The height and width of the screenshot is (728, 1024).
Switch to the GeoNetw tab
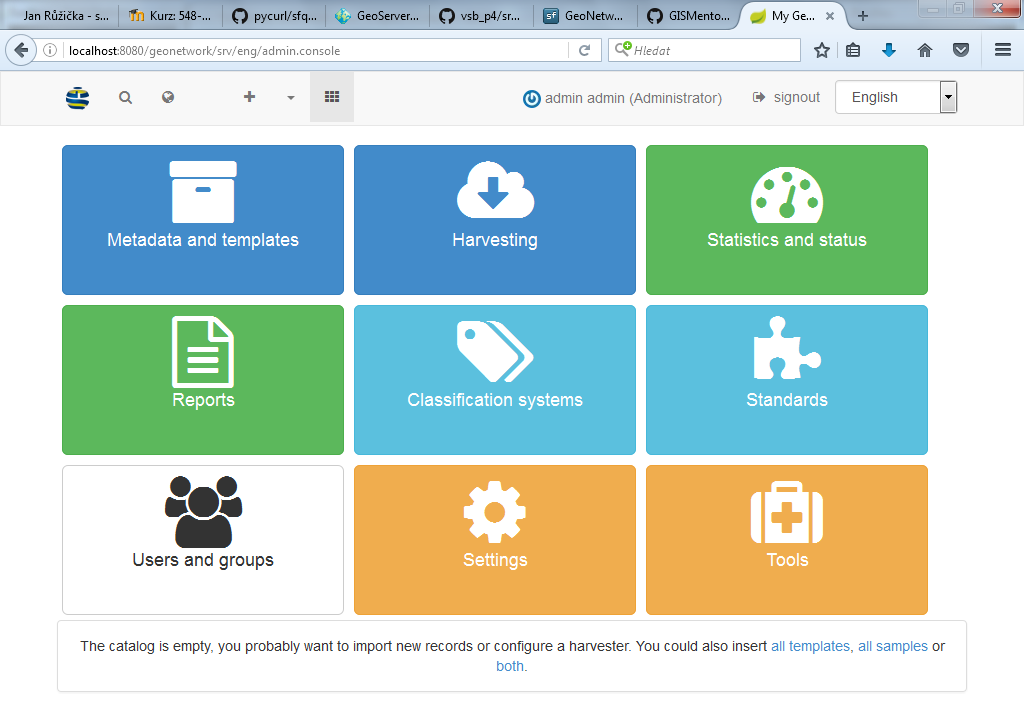(x=585, y=16)
